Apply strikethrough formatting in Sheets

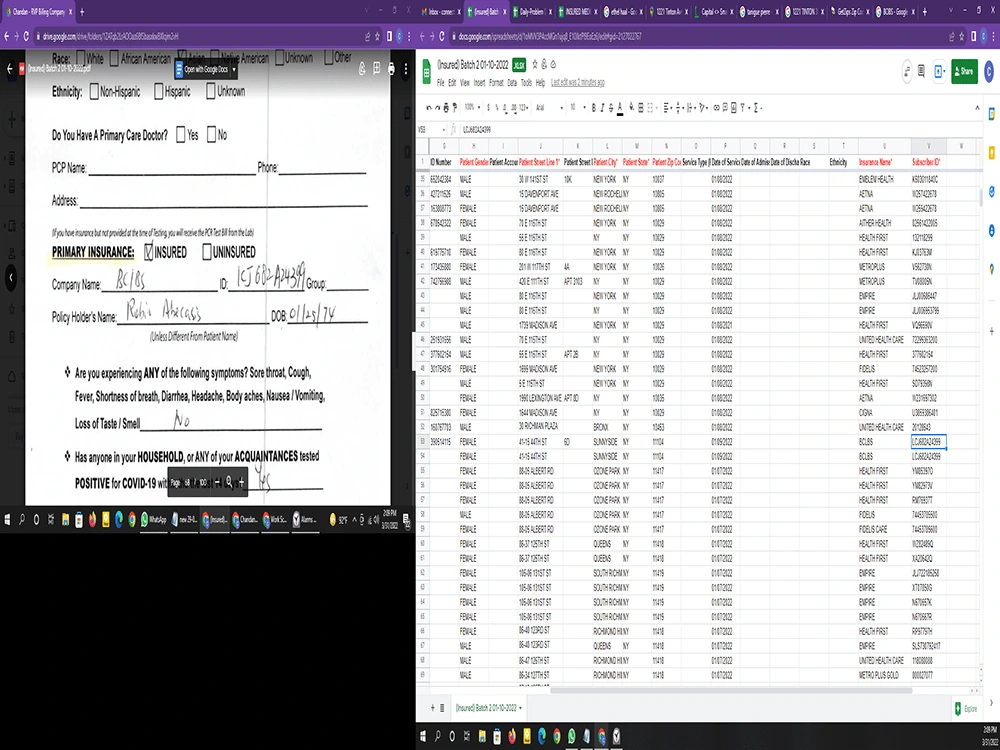(x=611, y=108)
